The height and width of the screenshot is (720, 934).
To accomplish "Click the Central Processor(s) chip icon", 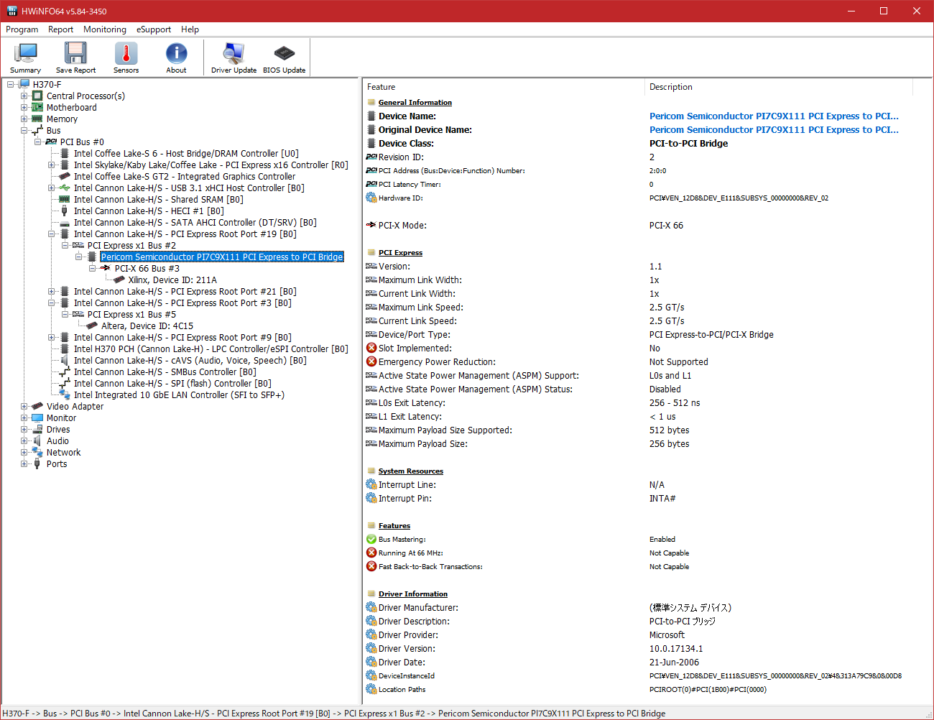I will pyautogui.click(x=38, y=96).
